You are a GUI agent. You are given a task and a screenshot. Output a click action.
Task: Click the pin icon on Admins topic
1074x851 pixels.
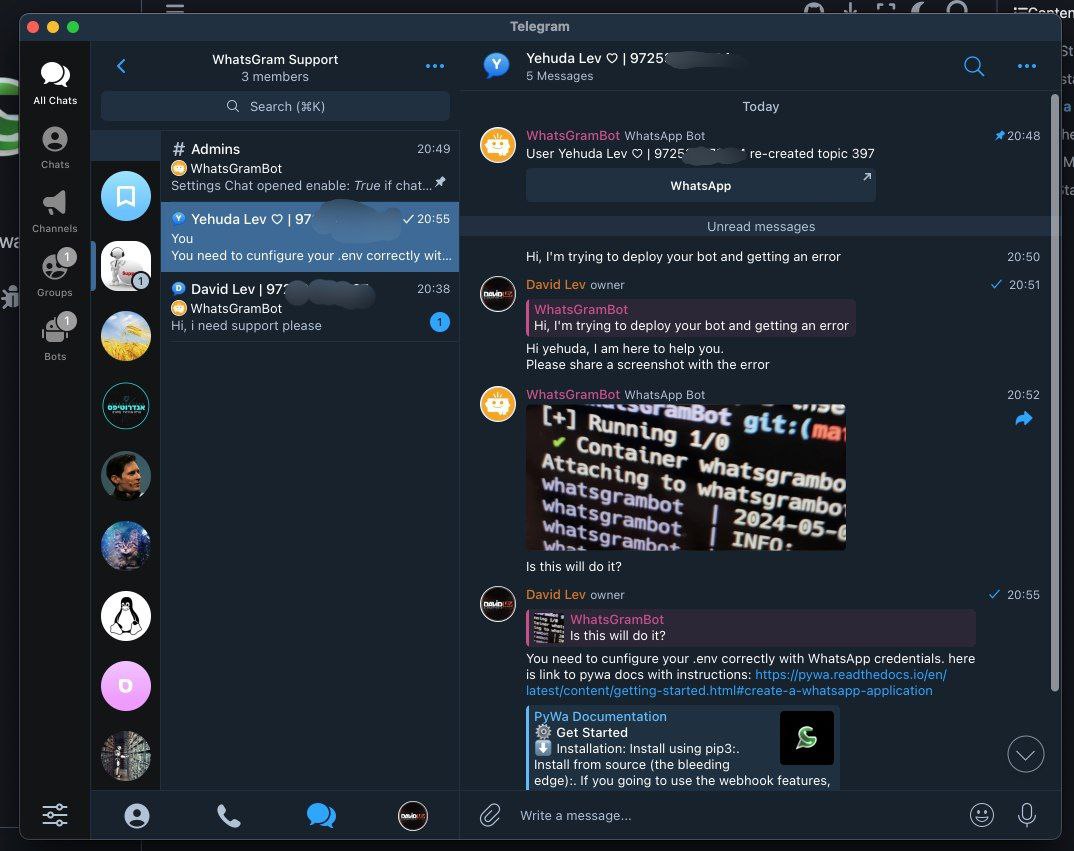pyautogui.click(x=440, y=182)
